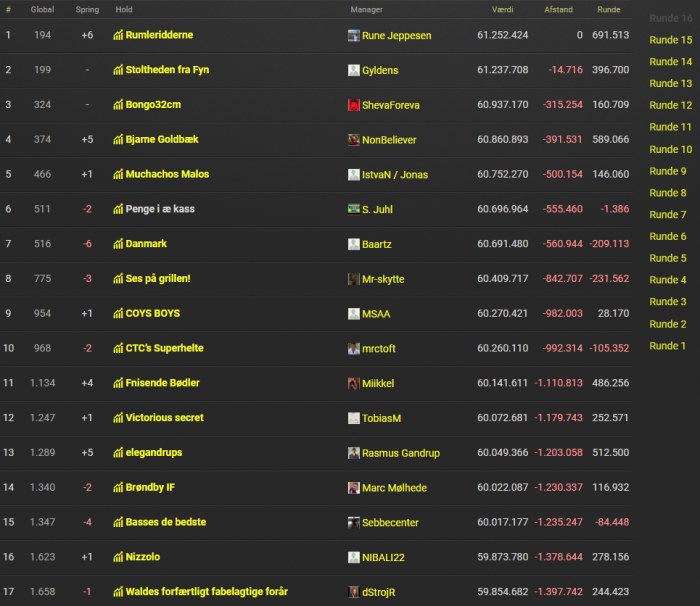The image size is (700, 606).
Task: Select Runde 12 in round list
Action: click(x=671, y=105)
